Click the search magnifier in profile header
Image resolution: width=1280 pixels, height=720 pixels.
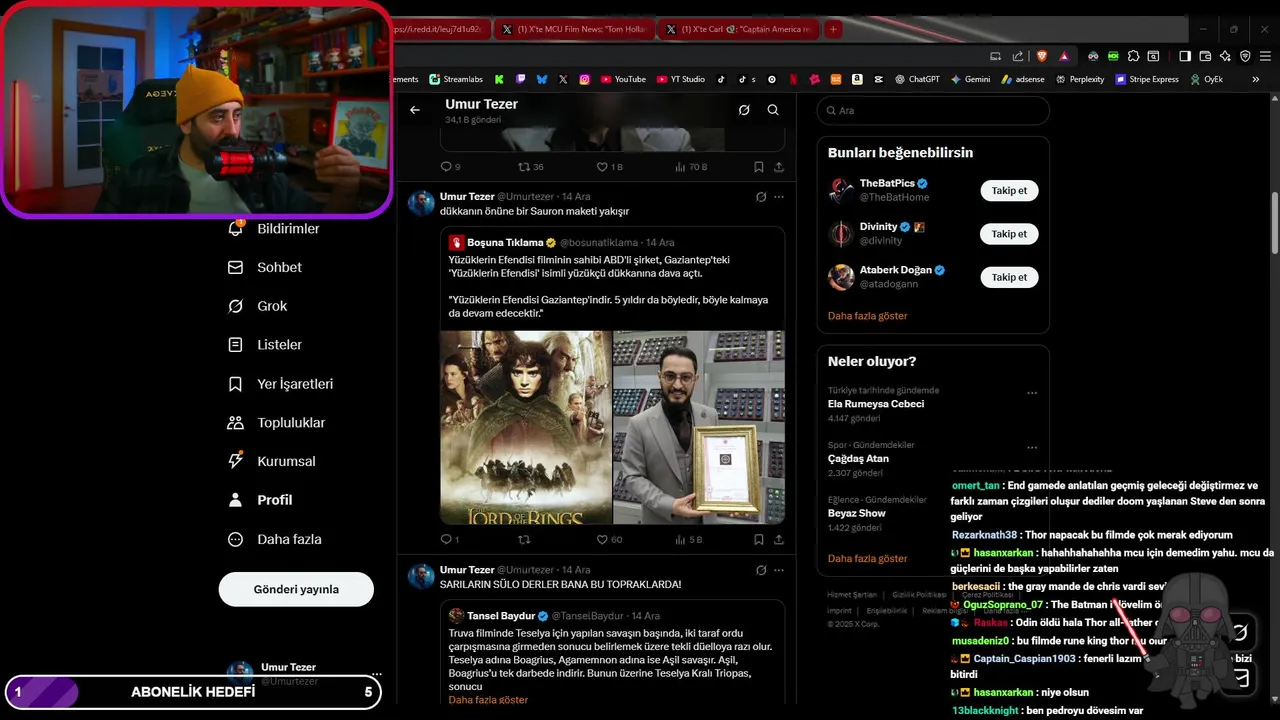773,110
